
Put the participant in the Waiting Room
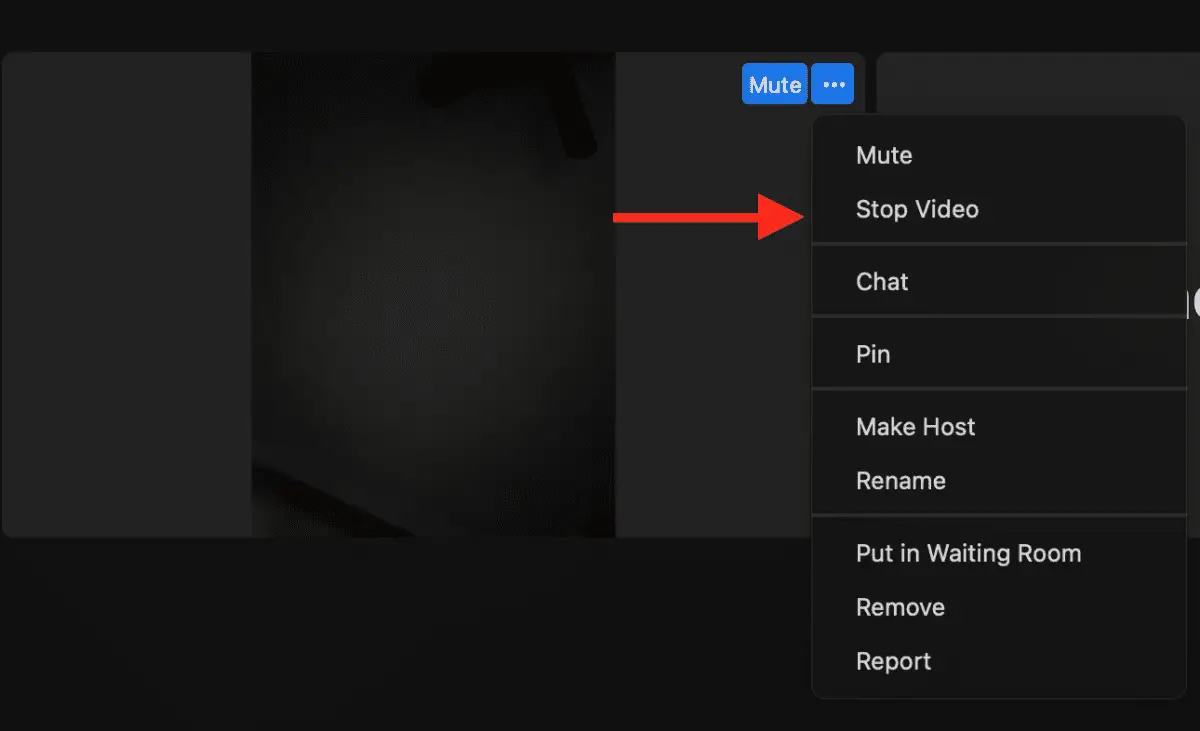coord(968,553)
